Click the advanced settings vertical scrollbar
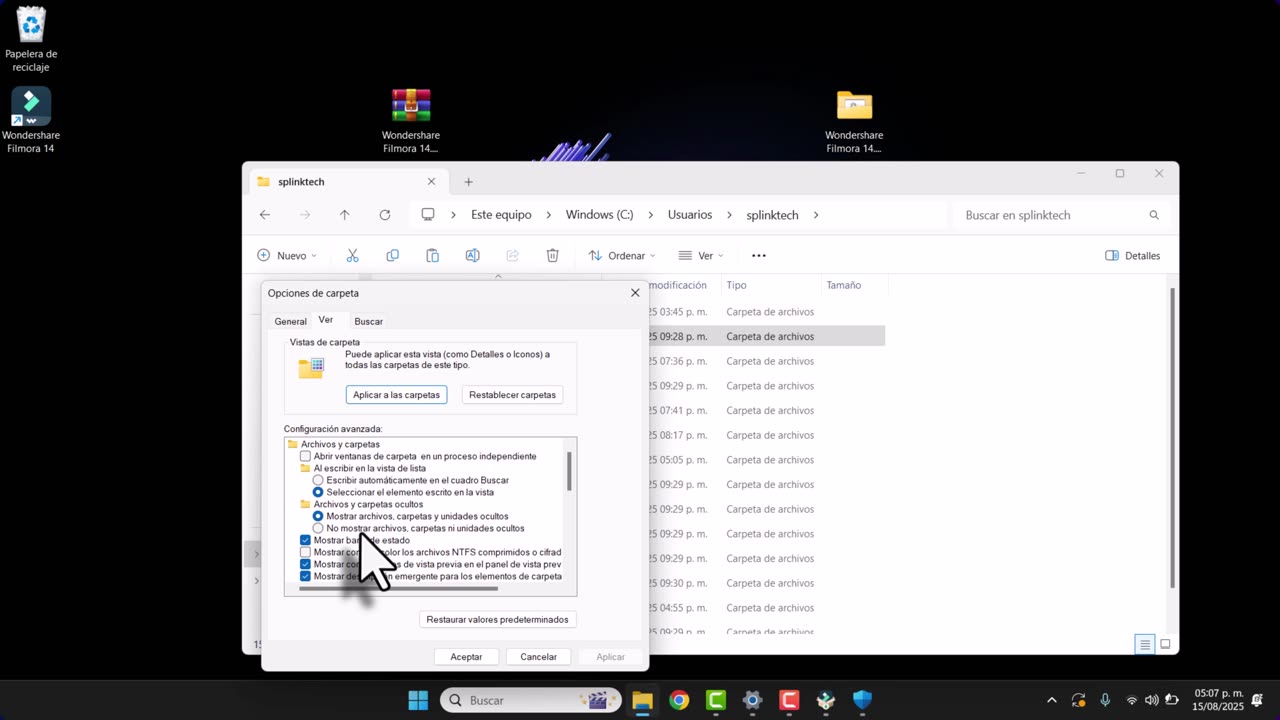This screenshot has height=720, width=1280. (x=569, y=471)
